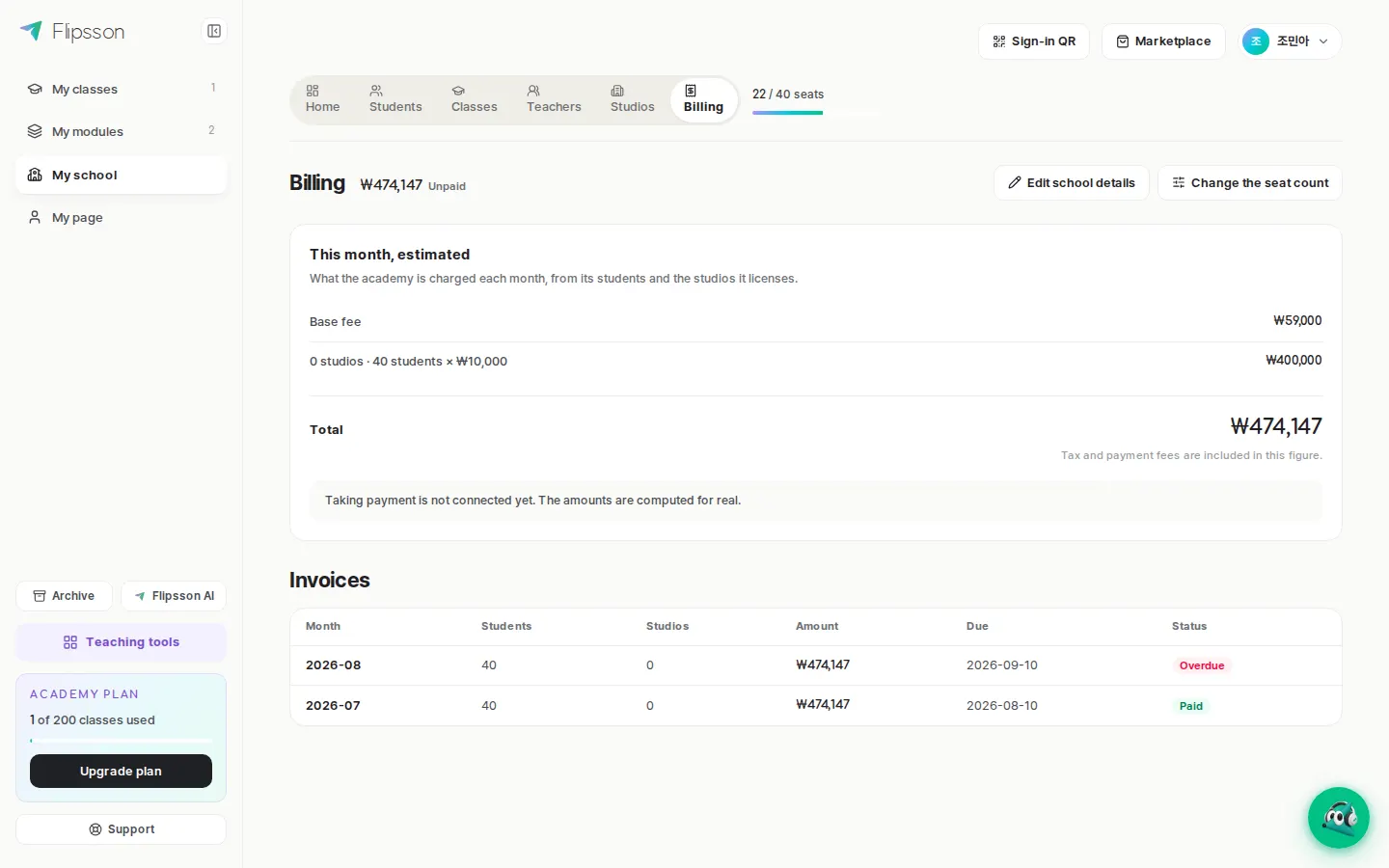Click the Due column header
This screenshot has height=868, width=1389.
point(977,627)
